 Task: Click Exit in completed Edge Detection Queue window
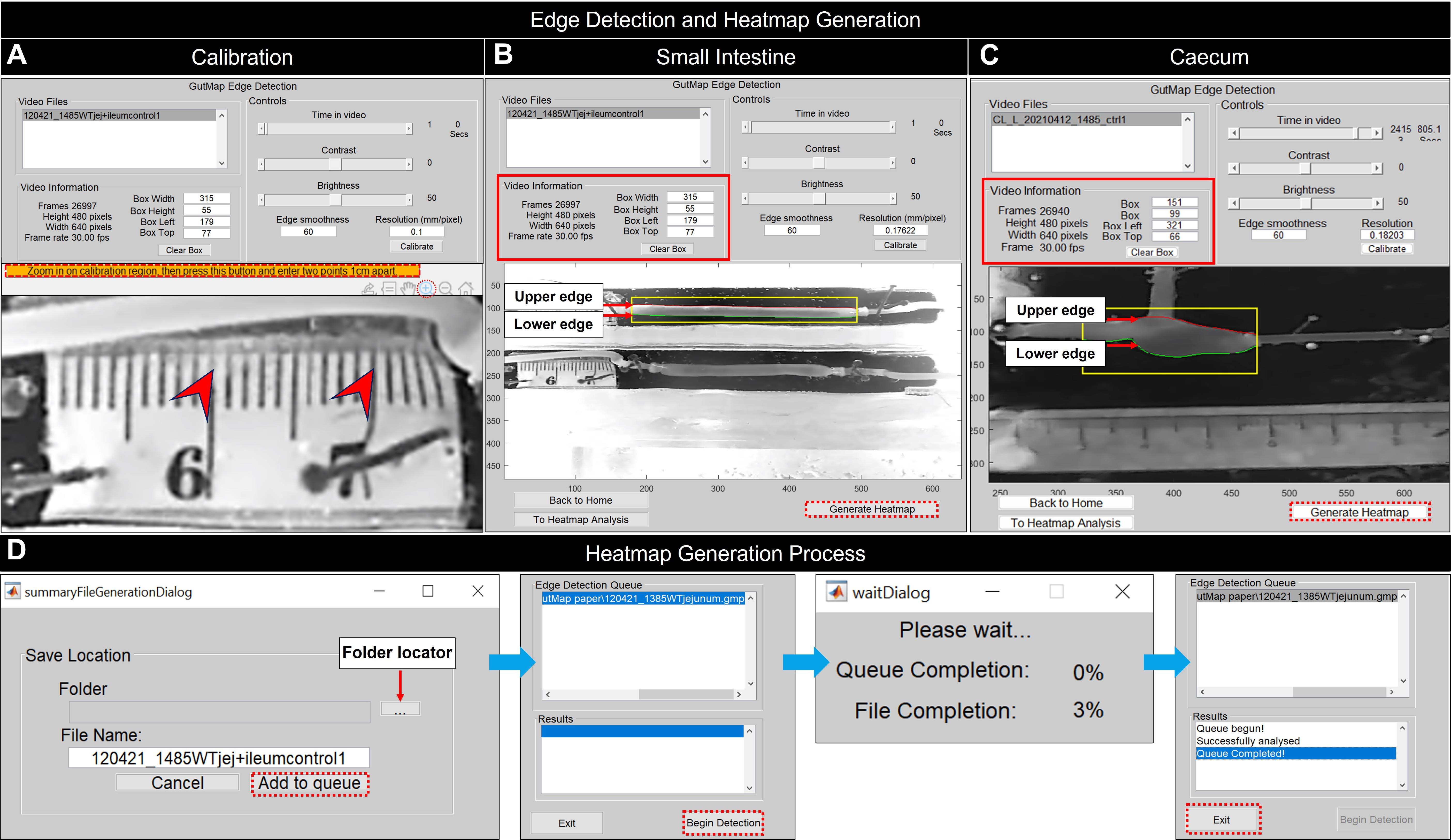(1221, 819)
